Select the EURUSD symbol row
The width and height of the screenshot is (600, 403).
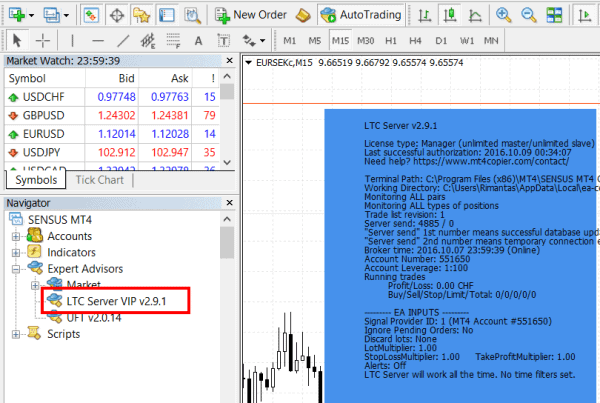(x=112, y=134)
